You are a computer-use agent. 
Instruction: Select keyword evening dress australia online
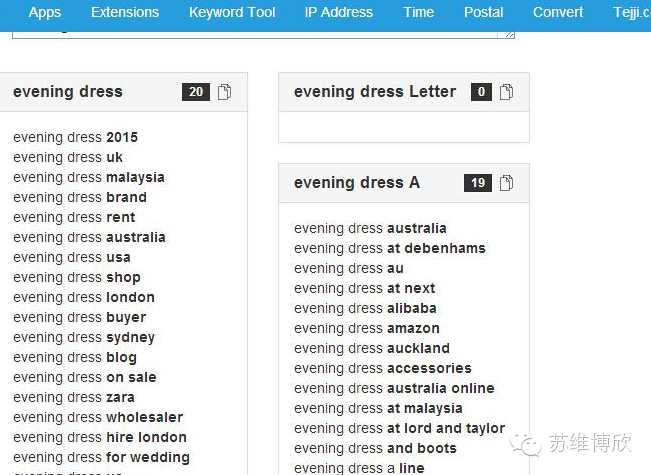[x=394, y=388]
